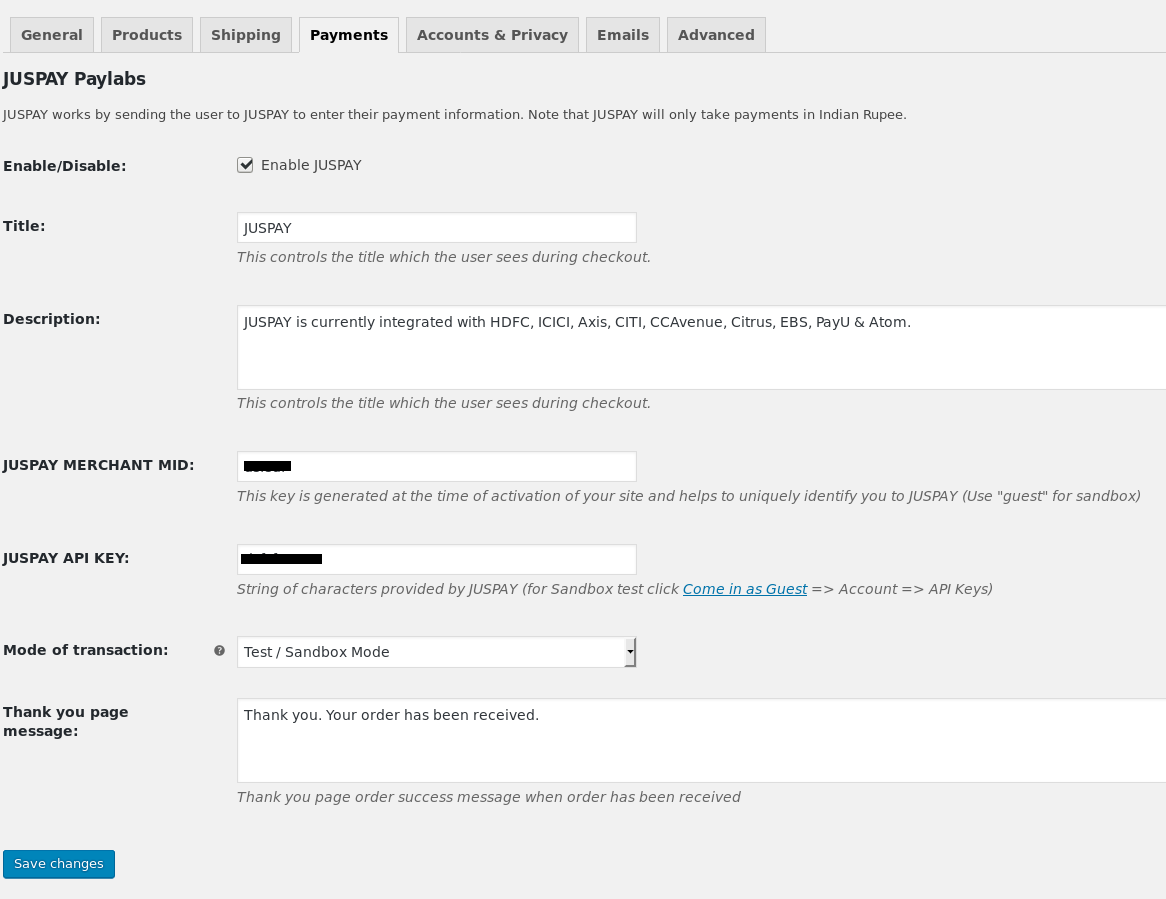The image size is (1166, 899).
Task: Click the thank-you message helper description
Action: click(489, 797)
